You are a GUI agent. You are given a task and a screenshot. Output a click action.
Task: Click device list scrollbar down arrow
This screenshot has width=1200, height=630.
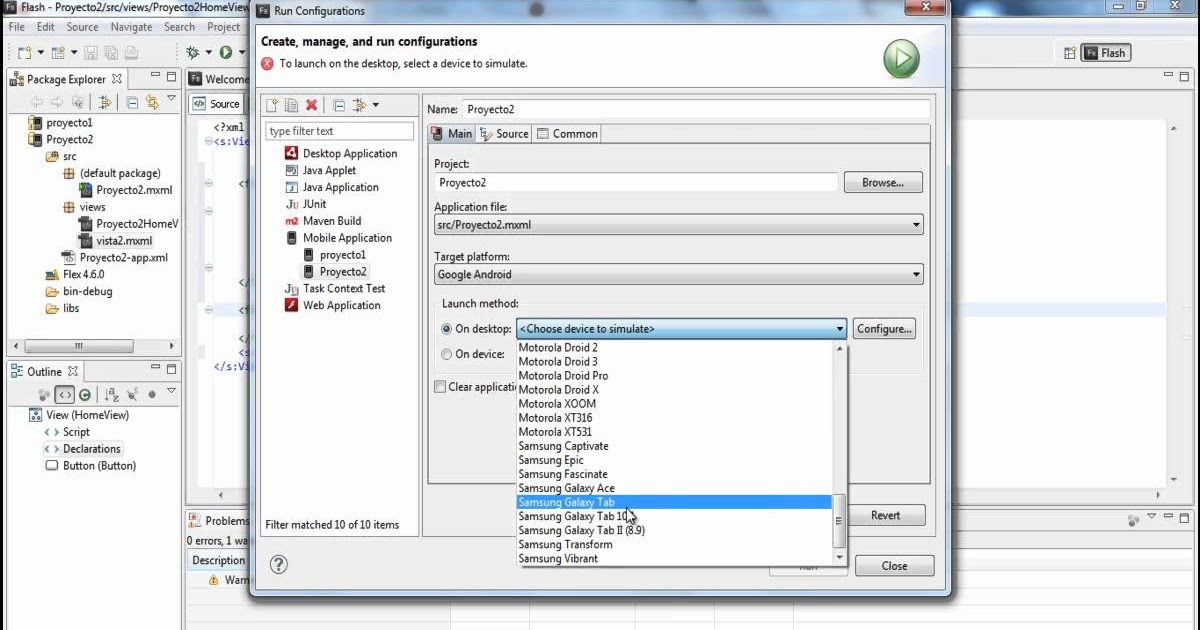[x=840, y=557]
